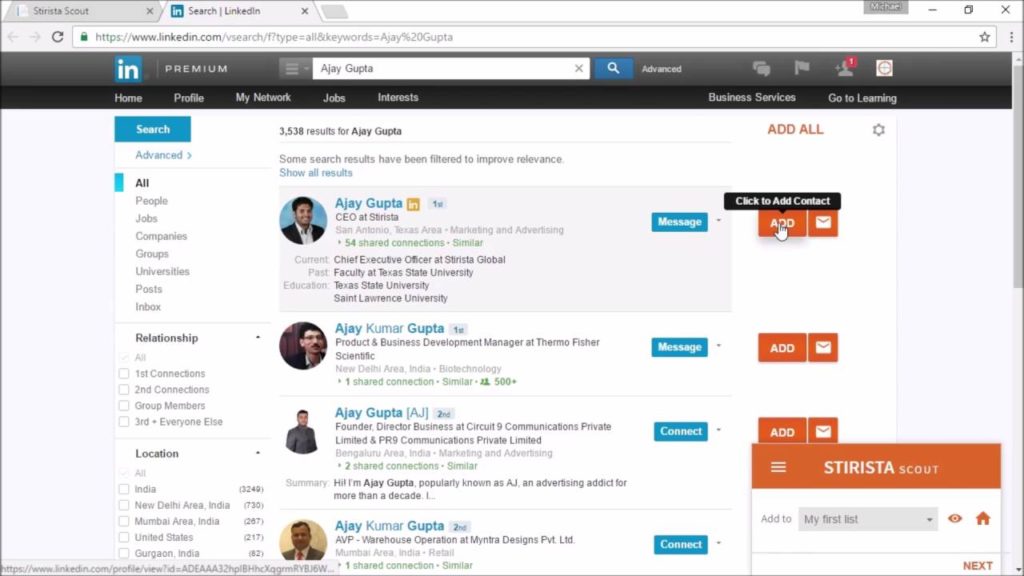Screen dimensions: 1024x576
Task: Click the blue search magnifier button
Action: pos(613,68)
